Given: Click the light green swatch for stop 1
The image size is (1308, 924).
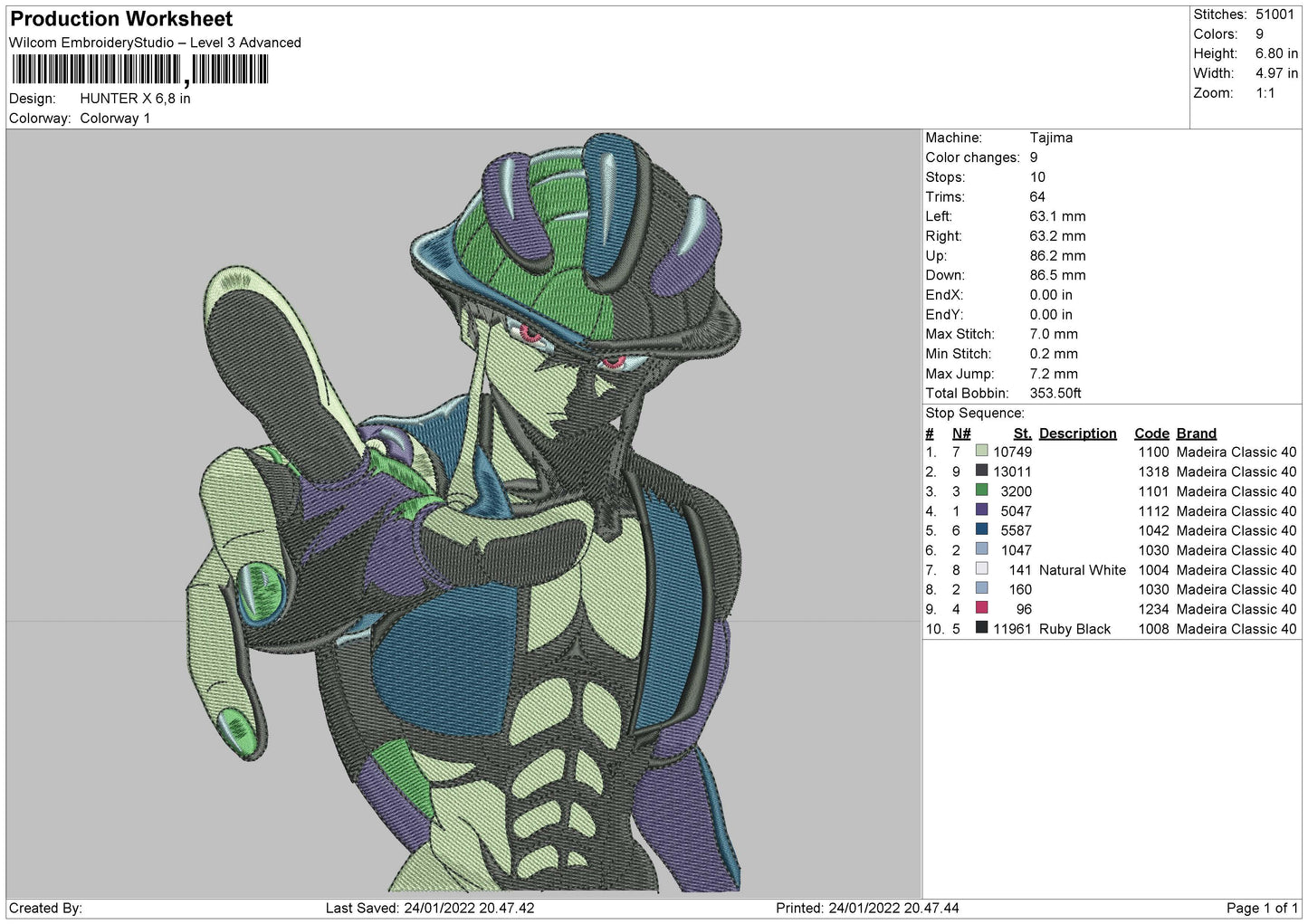Looking at the screenshot, I should [981, 451].
